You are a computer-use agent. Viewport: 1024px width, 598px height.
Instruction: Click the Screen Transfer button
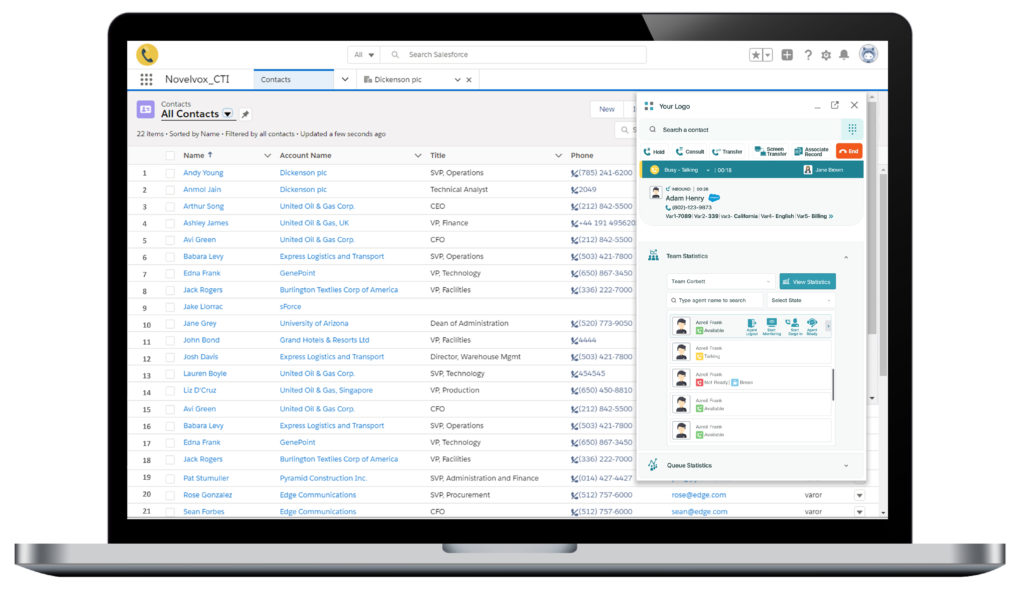coord(771,151)
